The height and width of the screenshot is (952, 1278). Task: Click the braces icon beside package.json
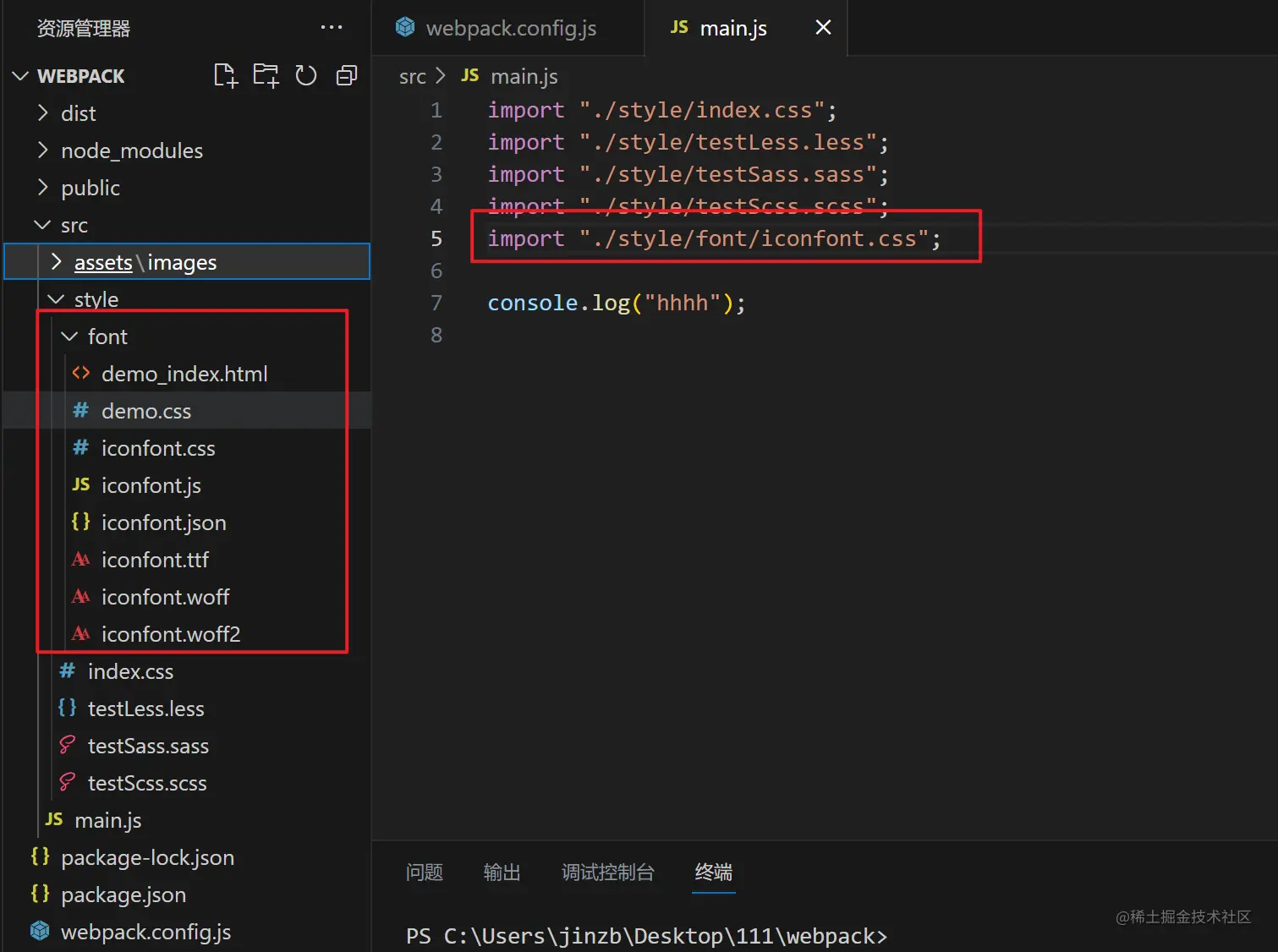click(x=41, y=894)
